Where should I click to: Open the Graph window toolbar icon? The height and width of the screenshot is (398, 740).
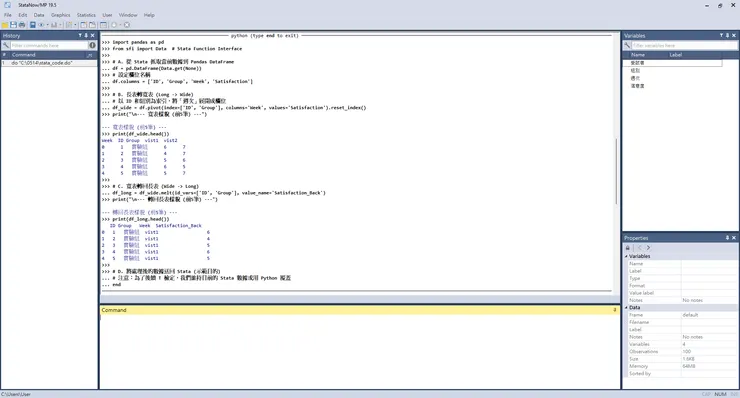click(x=54, y=25)
